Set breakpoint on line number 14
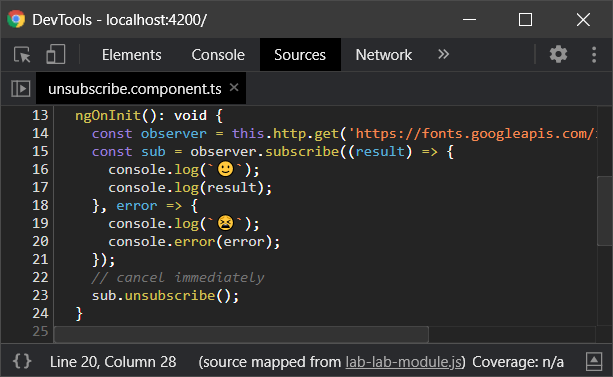613x377 pixels. click(x=40, y=133)
